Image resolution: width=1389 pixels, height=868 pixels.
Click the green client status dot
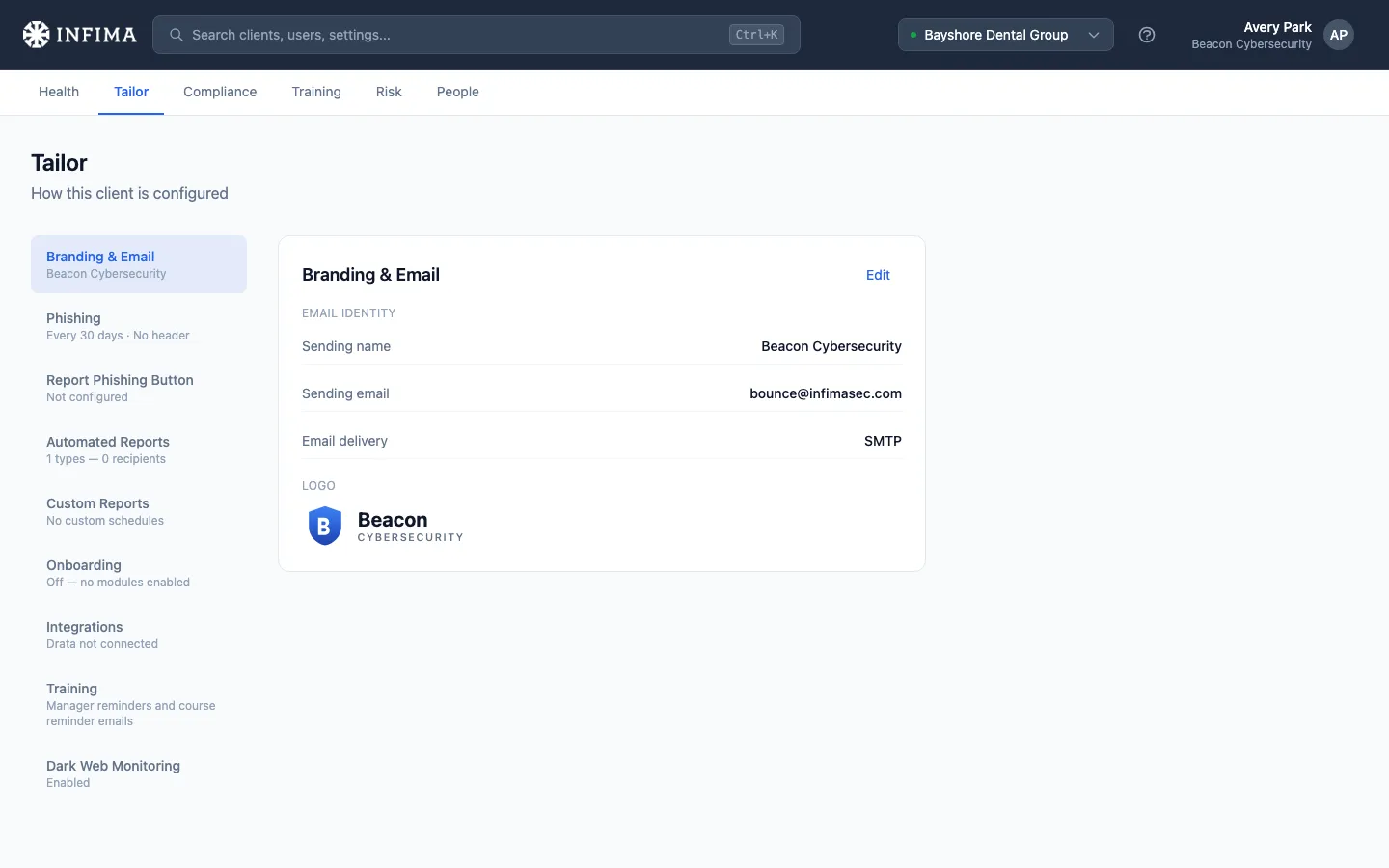point(913,35)
